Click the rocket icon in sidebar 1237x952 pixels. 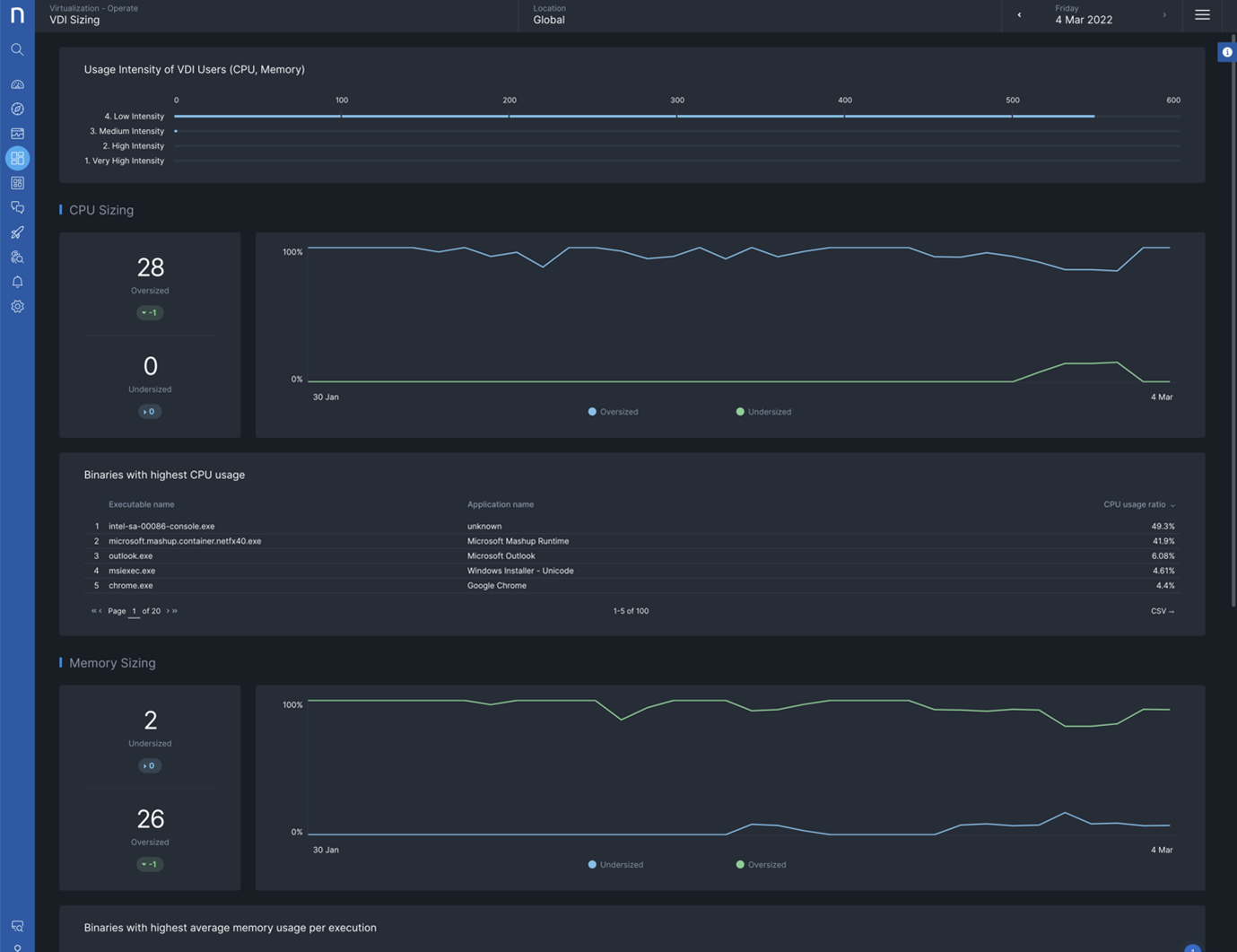(x=17, y=232)
